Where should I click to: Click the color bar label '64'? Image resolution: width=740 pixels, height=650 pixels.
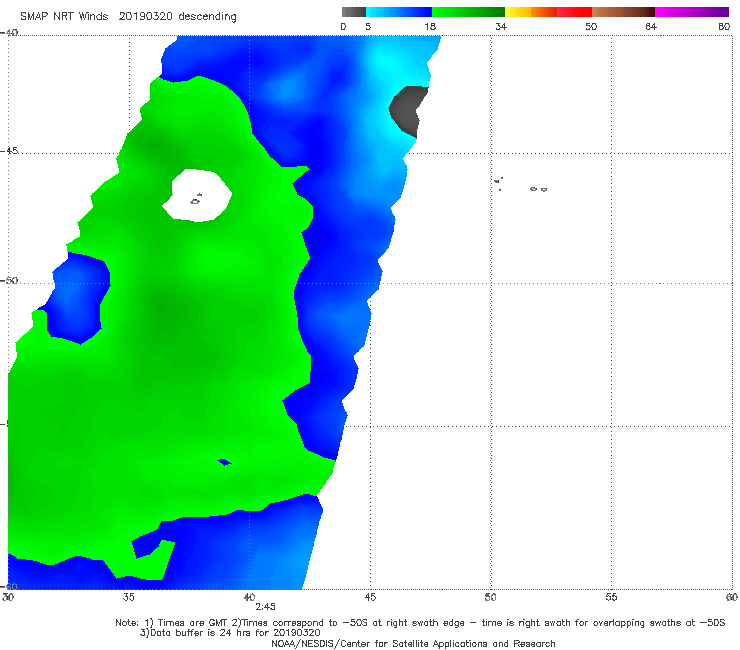point(651,27)
